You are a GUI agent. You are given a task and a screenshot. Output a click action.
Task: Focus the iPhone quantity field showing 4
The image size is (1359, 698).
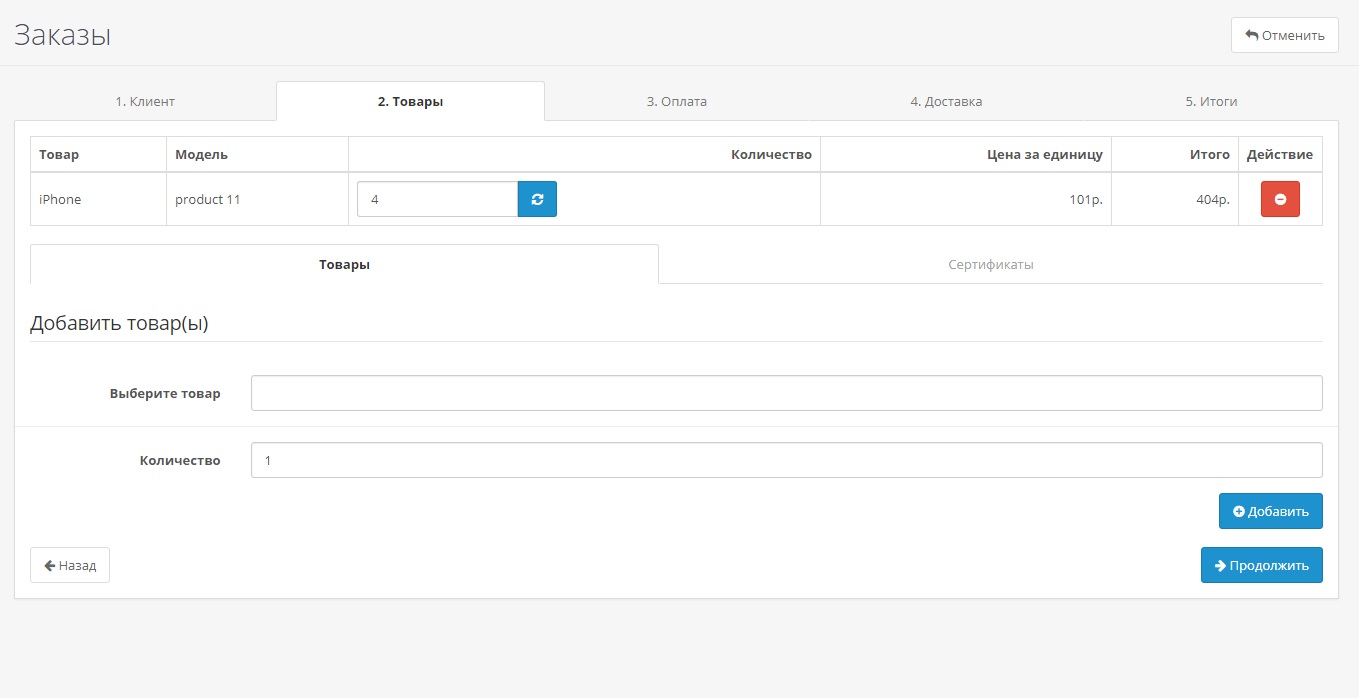pos(437,199)
